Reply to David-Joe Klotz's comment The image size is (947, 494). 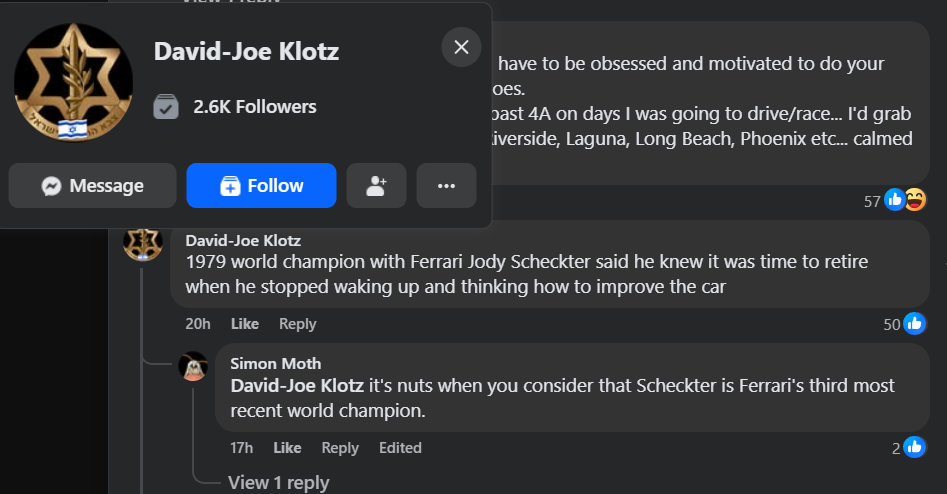297,324
